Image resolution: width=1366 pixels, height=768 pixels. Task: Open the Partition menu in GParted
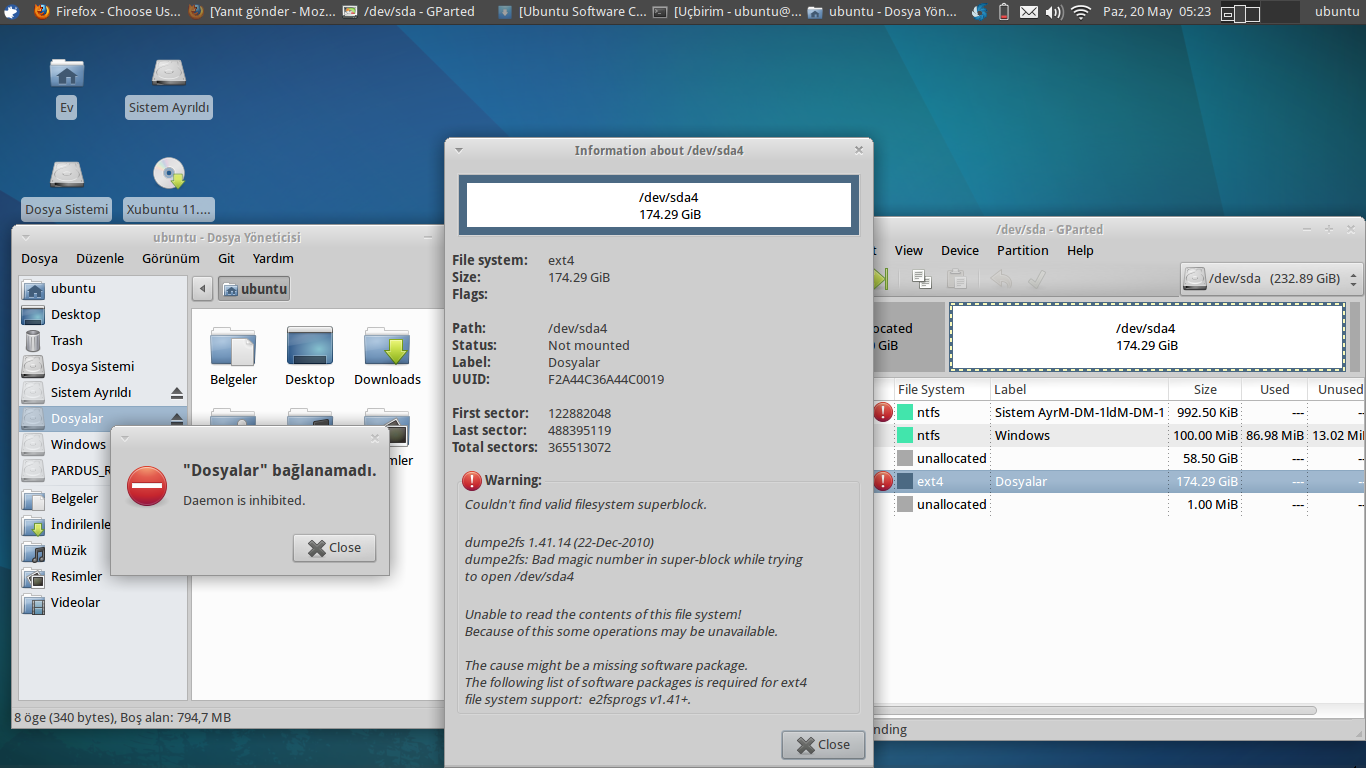[1022, 250]
